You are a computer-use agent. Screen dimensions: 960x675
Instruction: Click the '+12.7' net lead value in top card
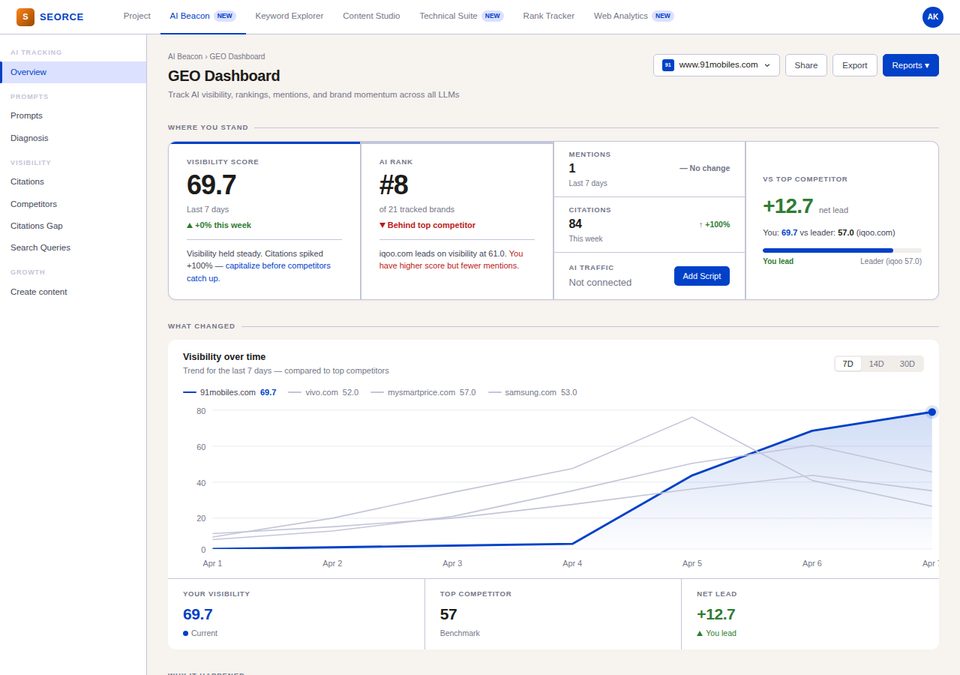point(788,206)
